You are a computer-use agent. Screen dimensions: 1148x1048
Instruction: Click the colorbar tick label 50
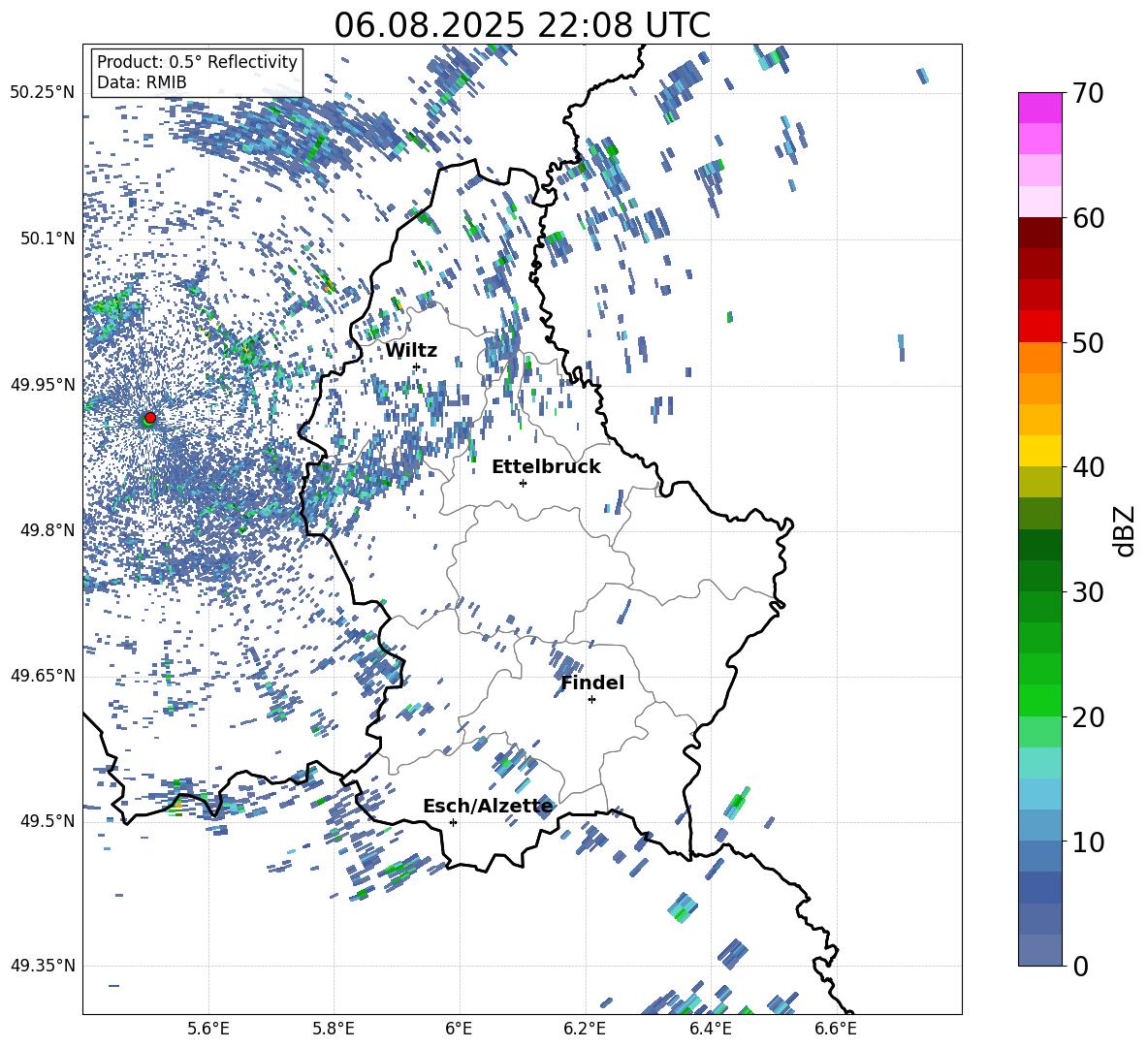click(1088, 343)
